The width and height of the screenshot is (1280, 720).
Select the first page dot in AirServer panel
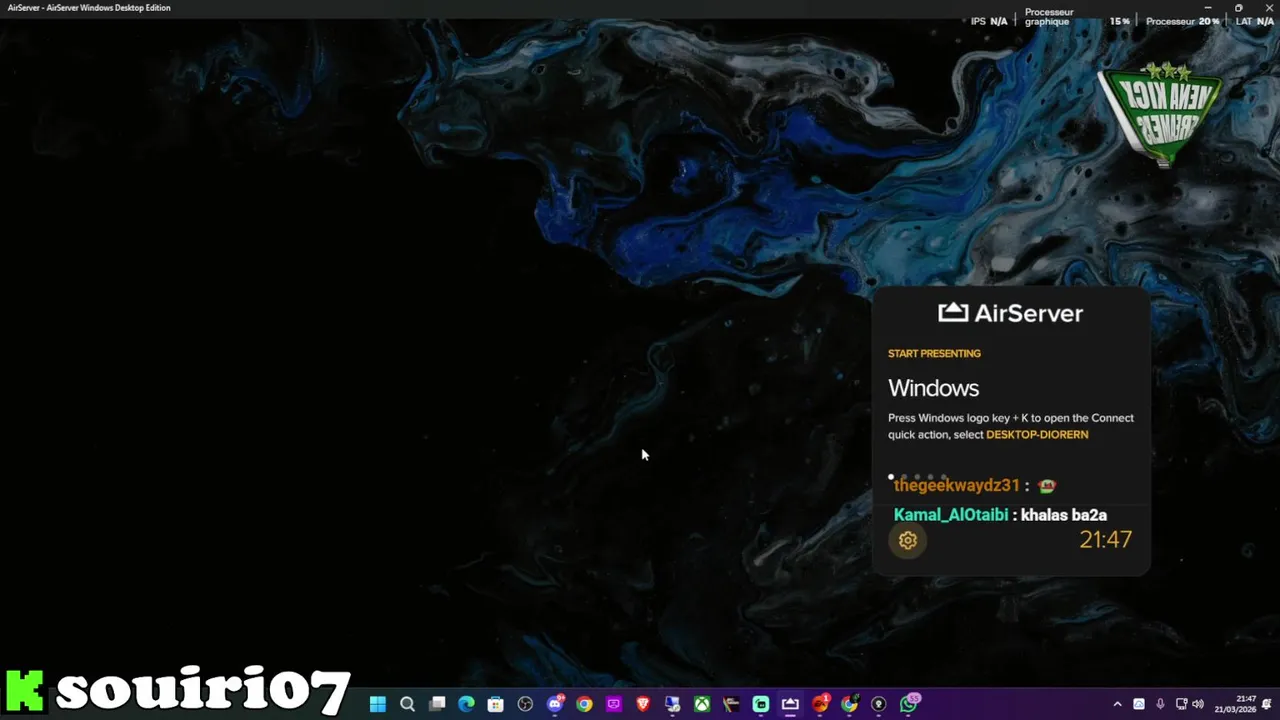click(x=890, y=477)
